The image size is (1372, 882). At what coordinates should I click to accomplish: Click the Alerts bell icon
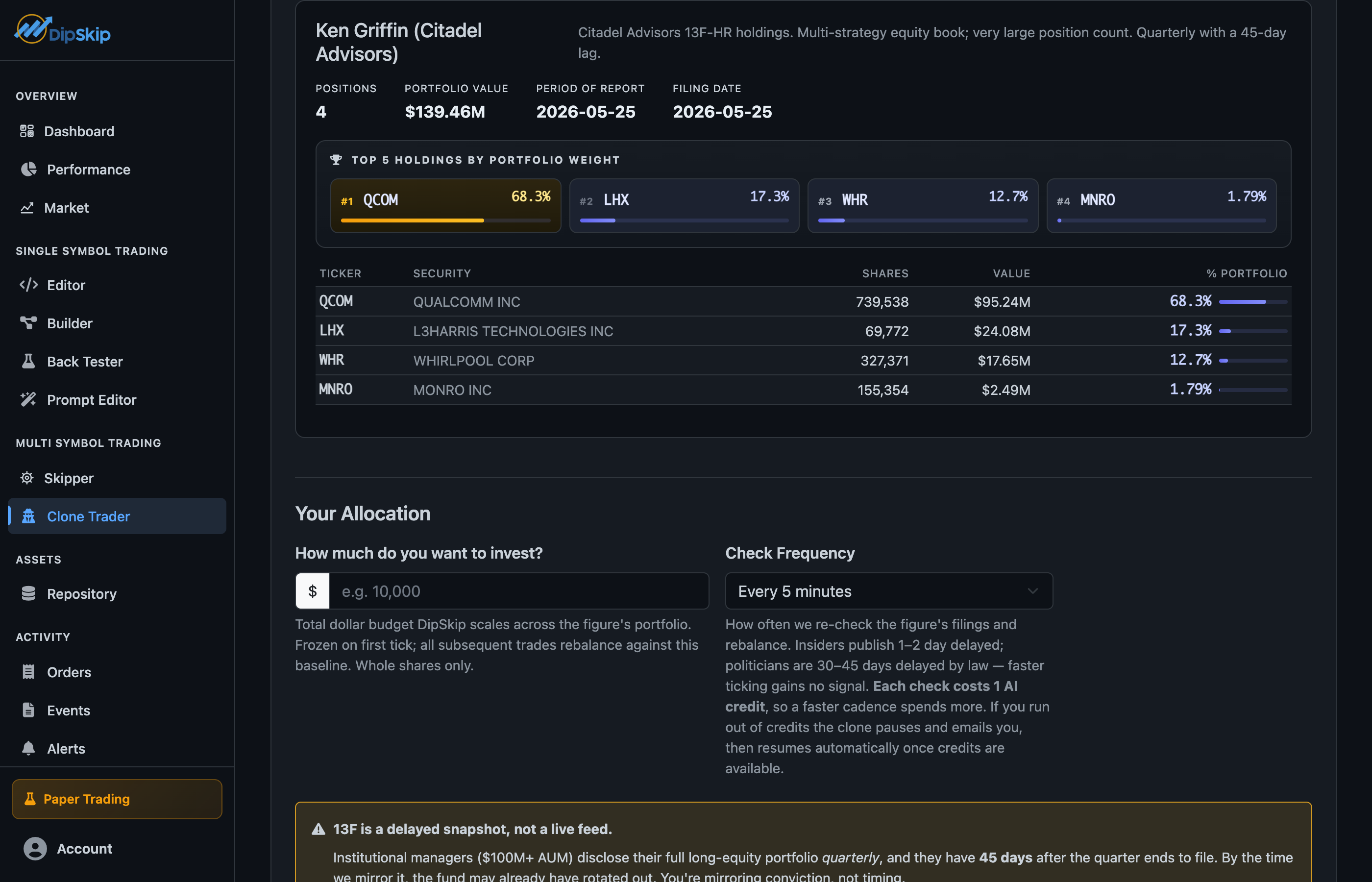click(28, 748)
